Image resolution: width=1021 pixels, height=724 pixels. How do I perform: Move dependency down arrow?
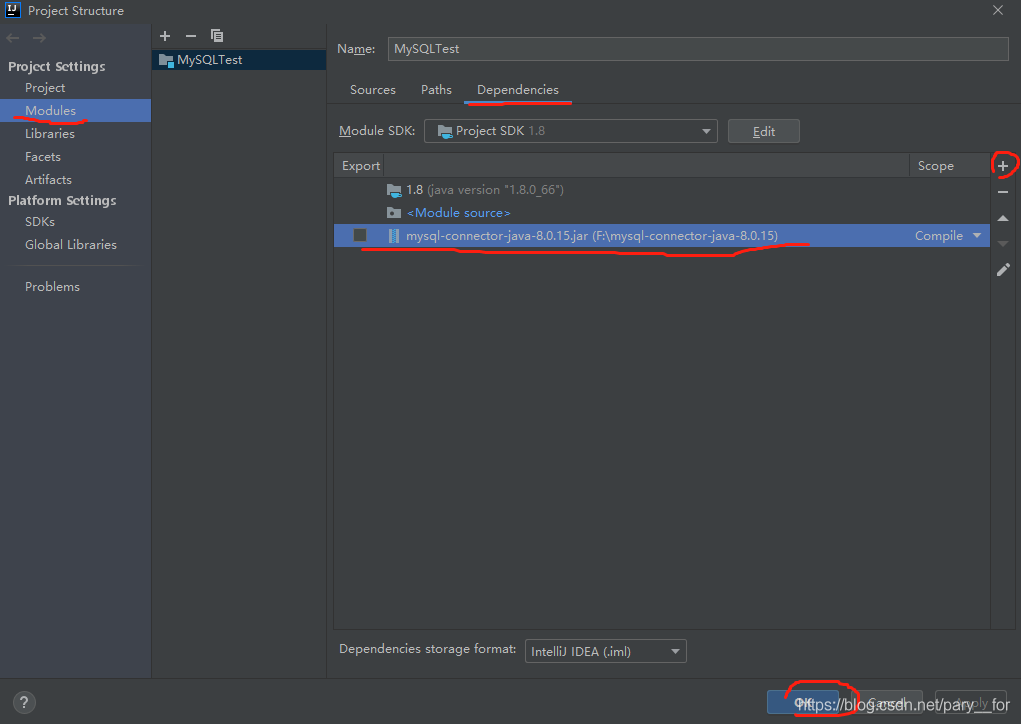[1003, 244]
